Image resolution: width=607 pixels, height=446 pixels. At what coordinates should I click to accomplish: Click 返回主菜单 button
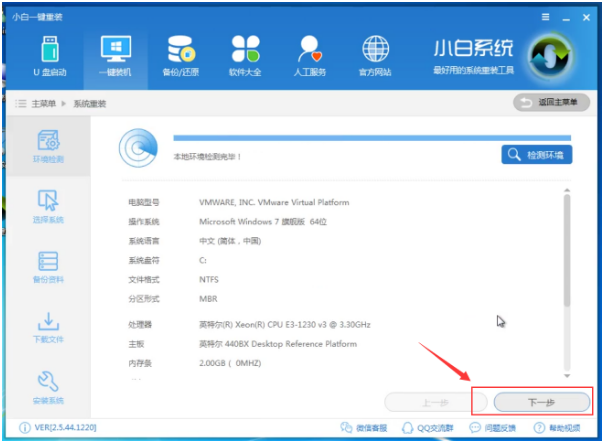(x=551, y=103)
